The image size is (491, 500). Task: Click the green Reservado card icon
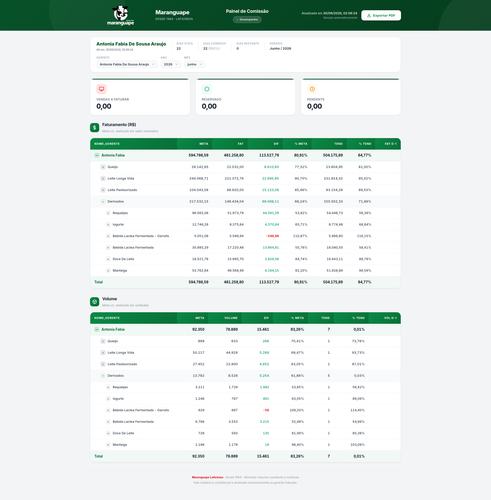(x=207, y=89)
